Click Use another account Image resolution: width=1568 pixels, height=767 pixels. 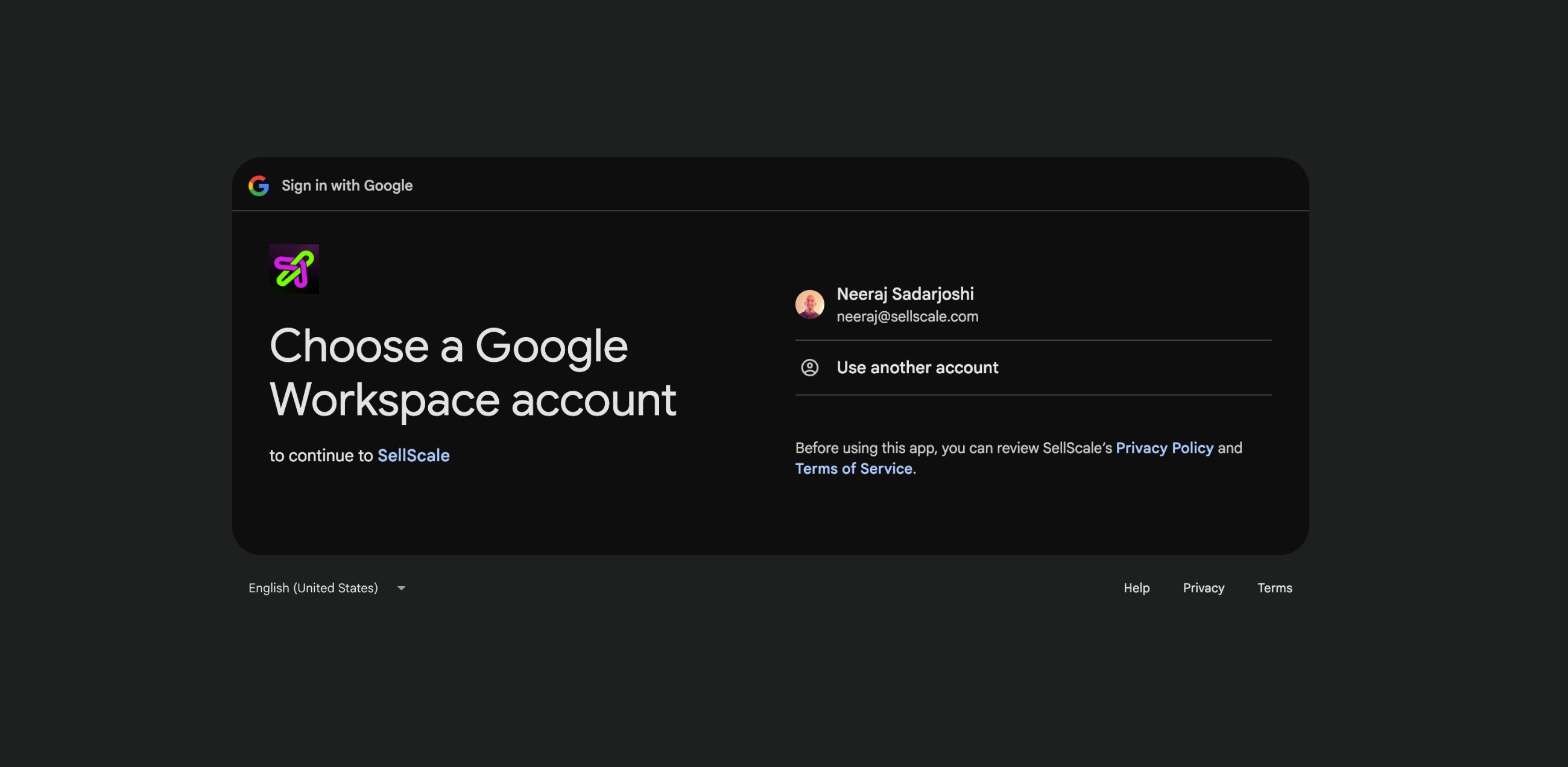(x=1033, y=368)
